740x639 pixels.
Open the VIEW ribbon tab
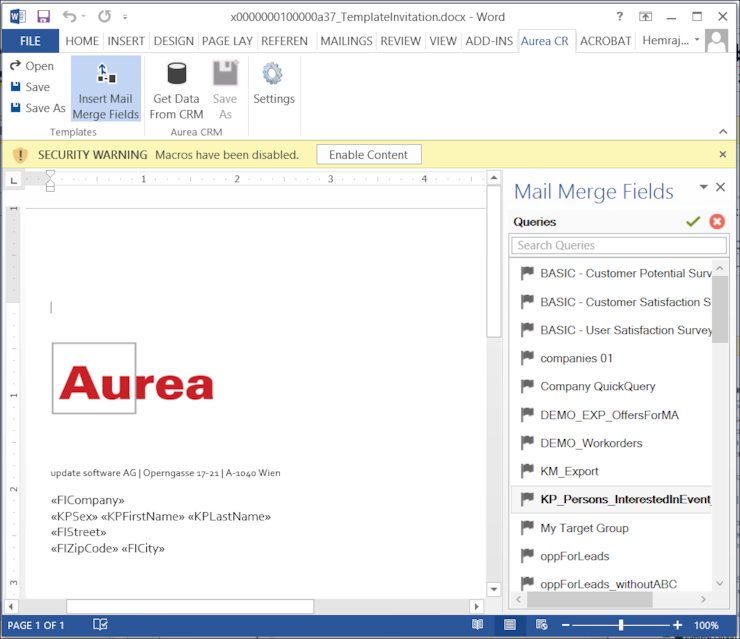coord(443,41)
